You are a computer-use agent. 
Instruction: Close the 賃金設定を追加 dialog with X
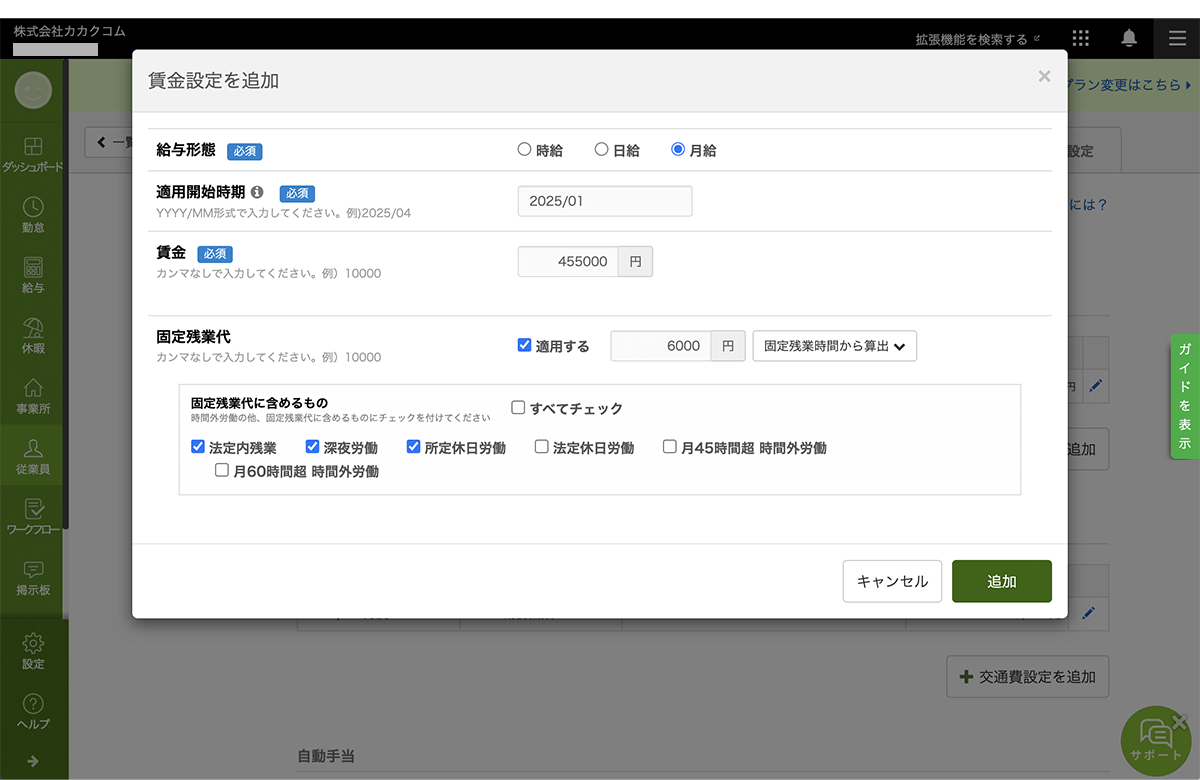point(1044,77)
